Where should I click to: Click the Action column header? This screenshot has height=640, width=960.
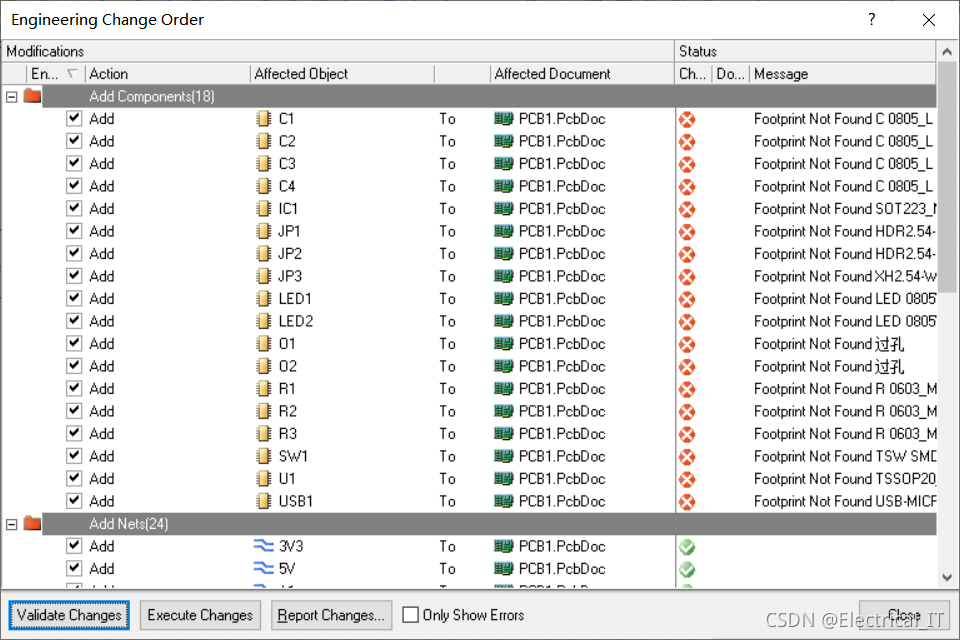168,73
